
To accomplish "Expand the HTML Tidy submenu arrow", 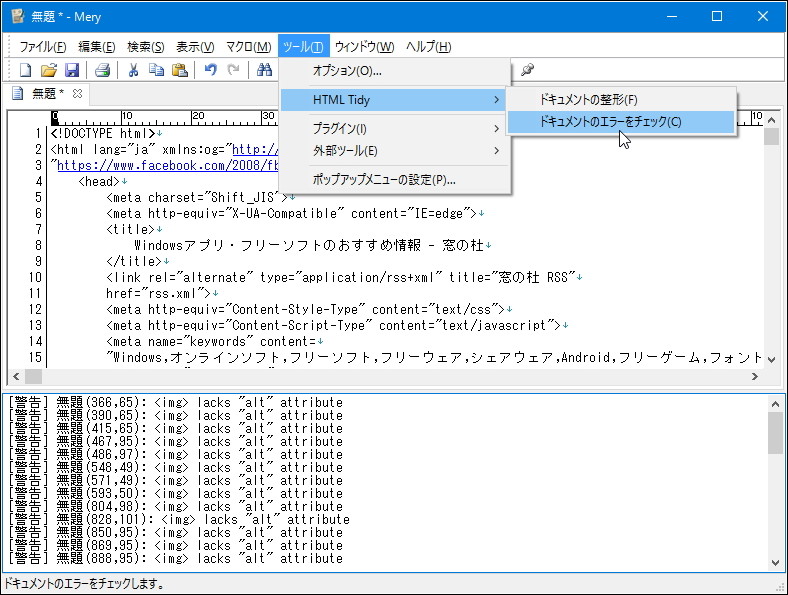I will (496, 100).
